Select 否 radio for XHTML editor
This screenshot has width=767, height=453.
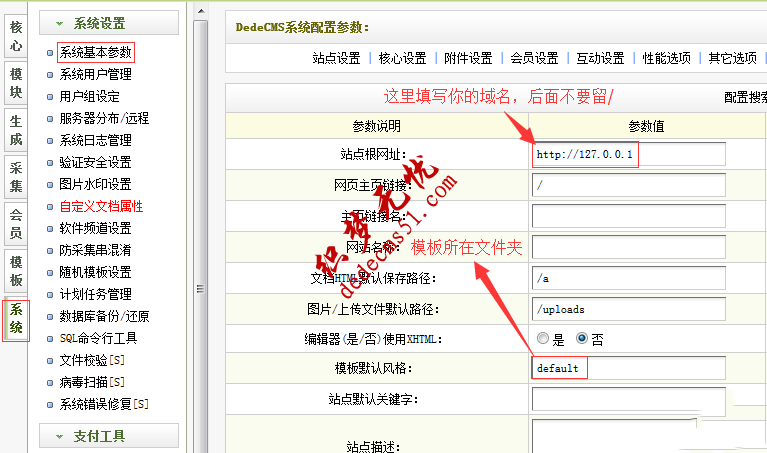click(x=582, y=338)
